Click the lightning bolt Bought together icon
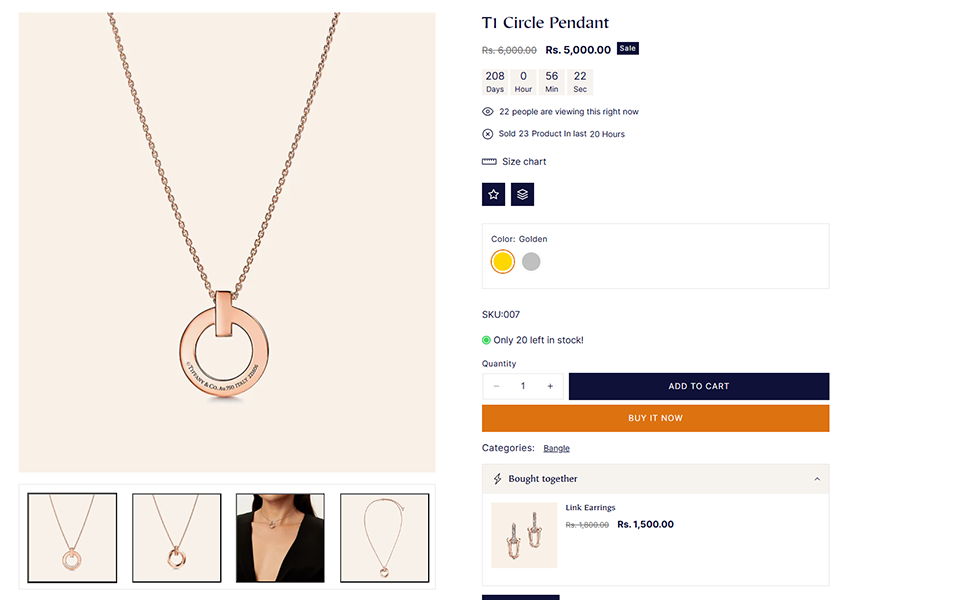 click(497, 479)
